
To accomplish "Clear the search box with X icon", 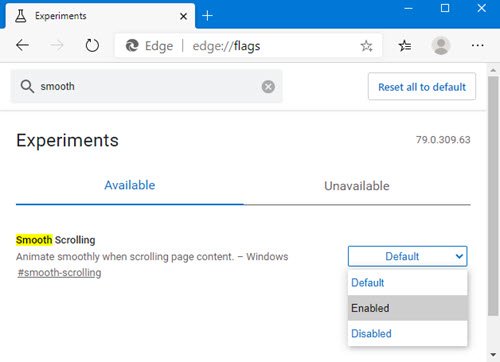I will click(268, 87).
